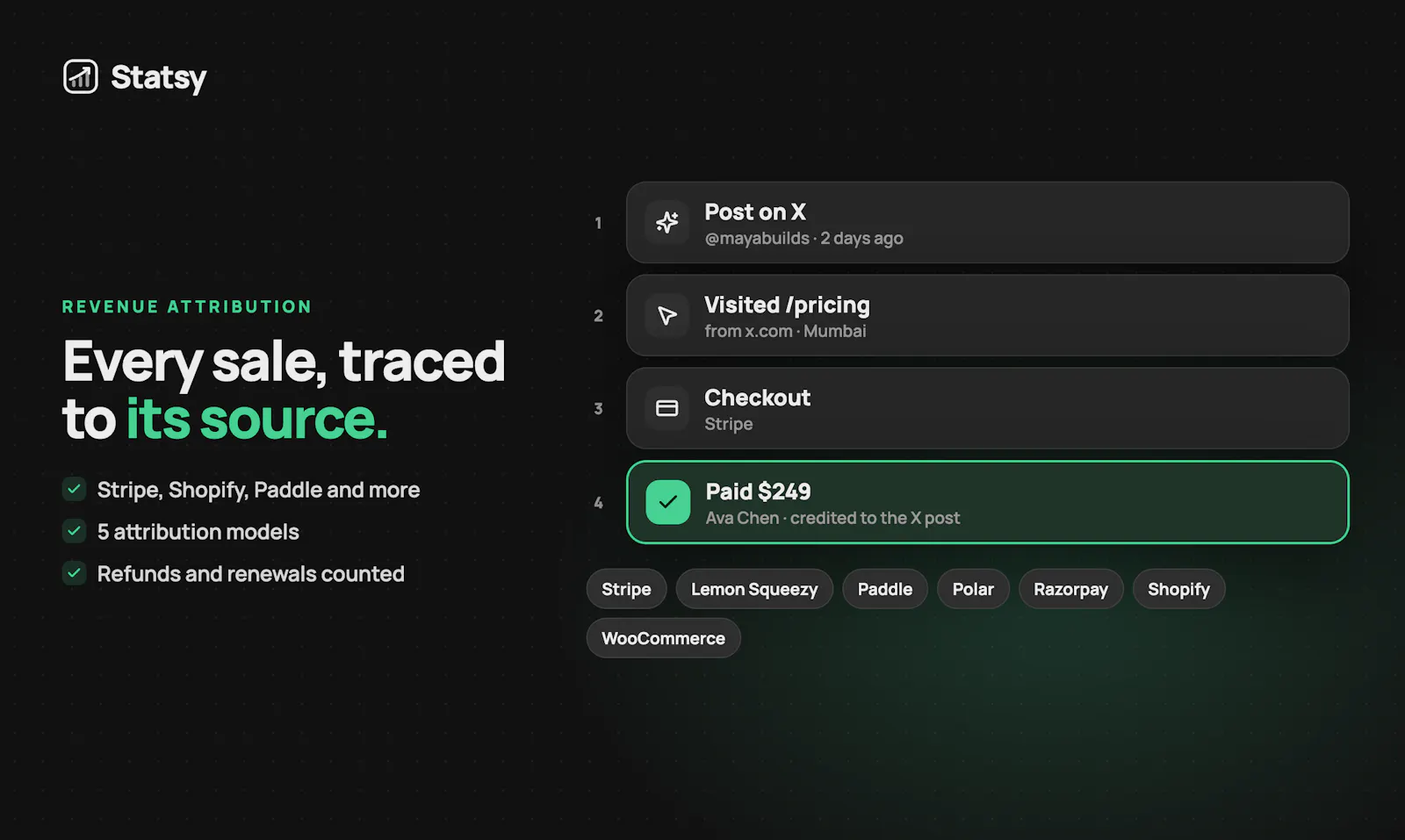Click the REVENUE ATTRIBUTION label

187,306
